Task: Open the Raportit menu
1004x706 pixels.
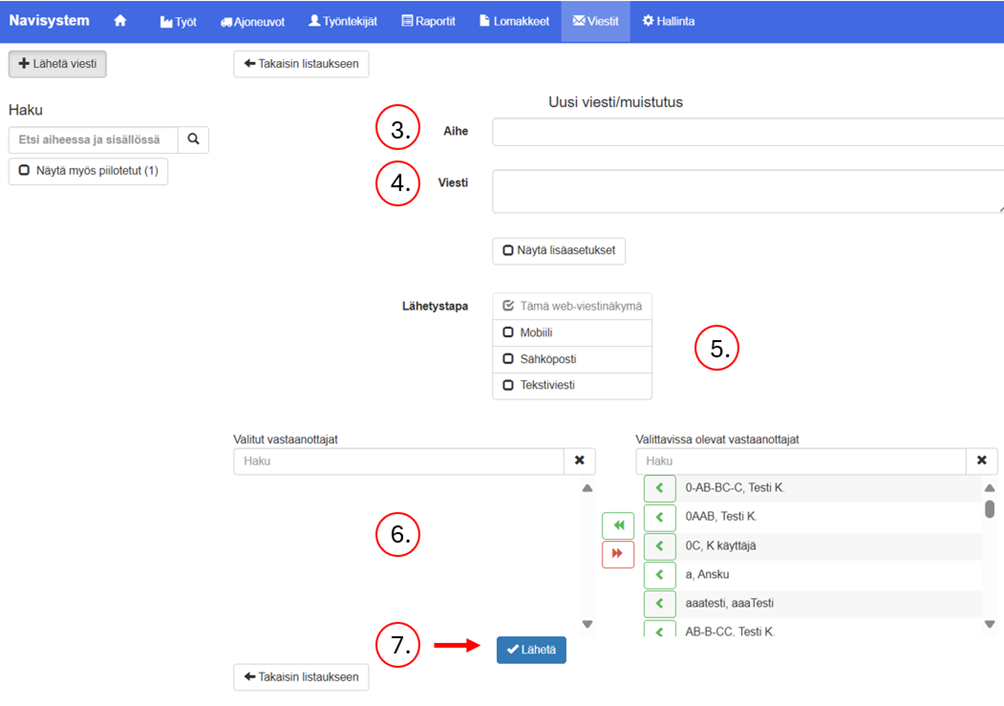Action: point(428,21)
